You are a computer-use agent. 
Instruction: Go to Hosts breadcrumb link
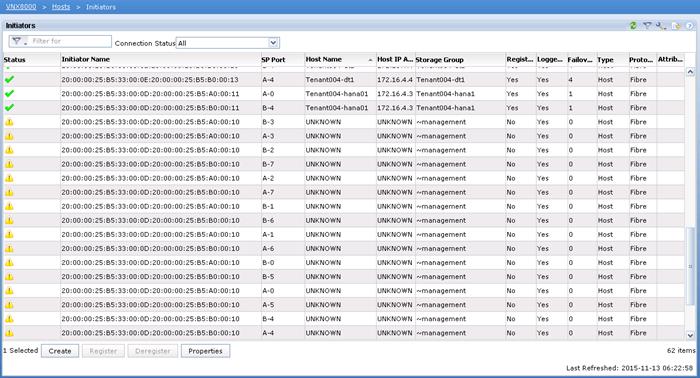coord(61,7)
